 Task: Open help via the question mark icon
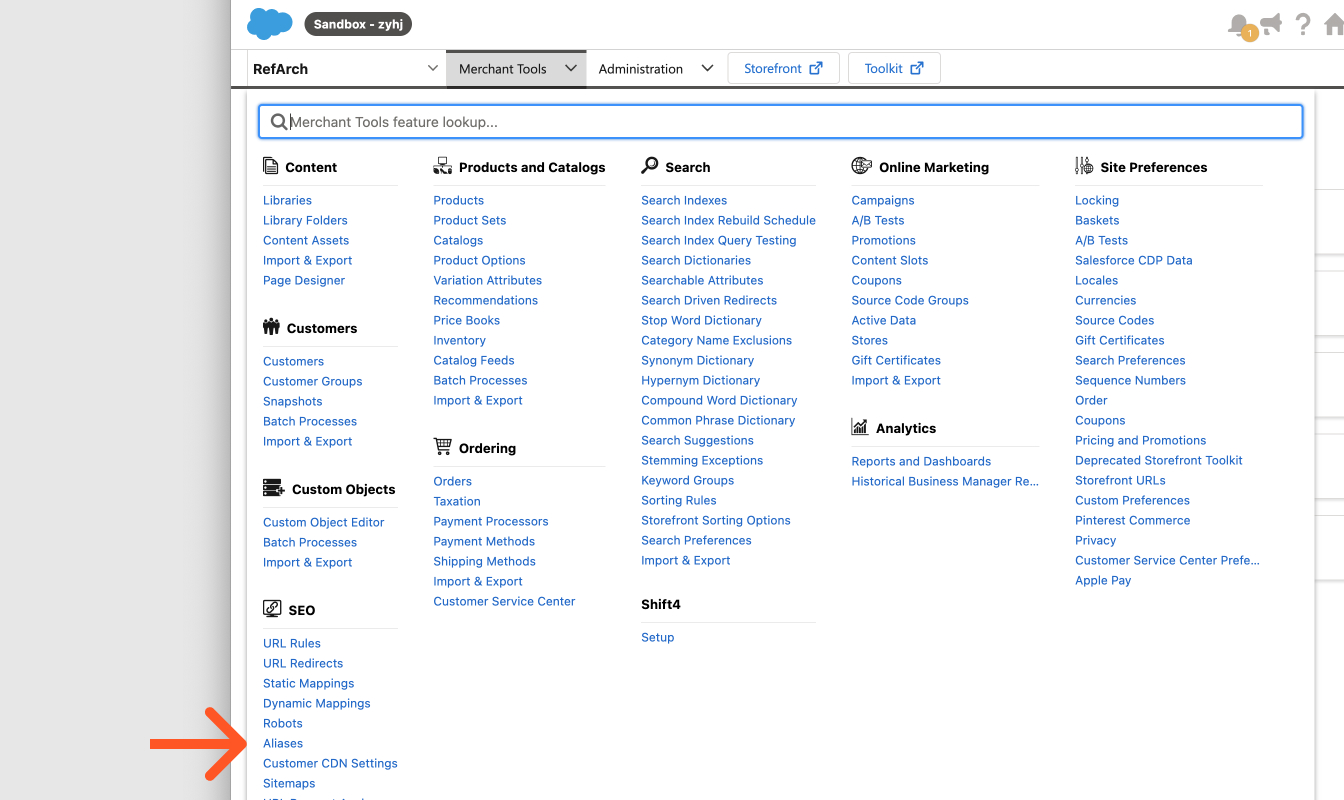(x=1302, y=24)
